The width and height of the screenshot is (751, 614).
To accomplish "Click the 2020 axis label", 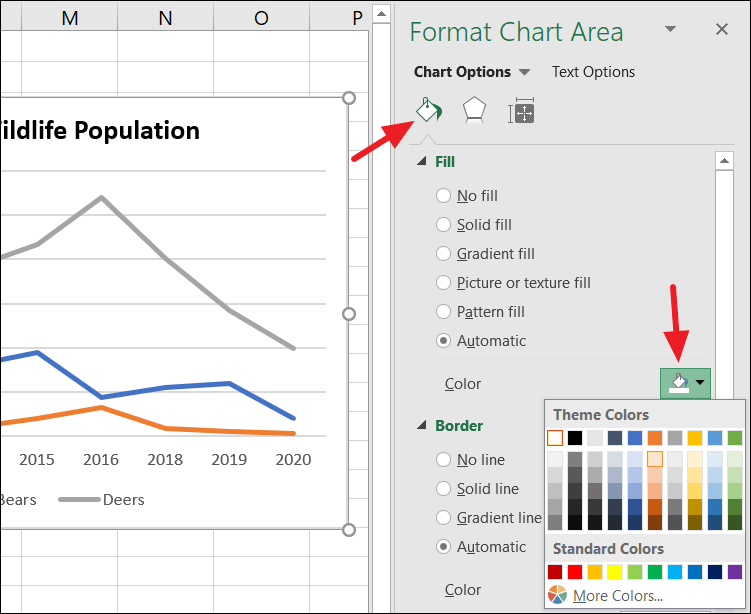I will click(293, 459).
